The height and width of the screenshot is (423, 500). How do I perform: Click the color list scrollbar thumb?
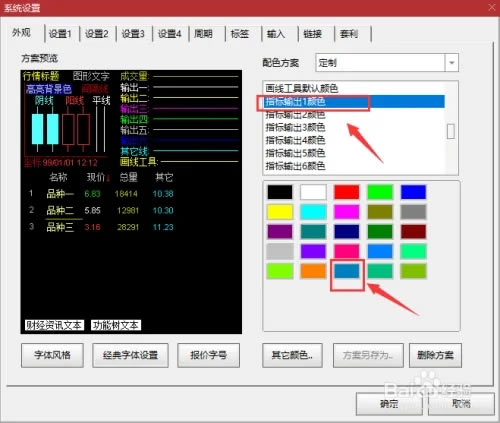coord(451,131)
